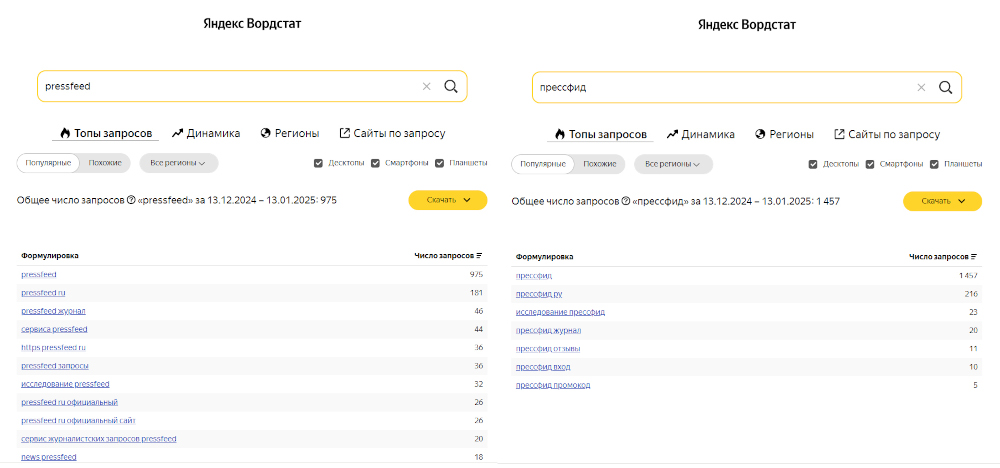Click the right Яндекс Вордстат title
This screenshot has height=468, width=1000.
[x=747, y=25]
